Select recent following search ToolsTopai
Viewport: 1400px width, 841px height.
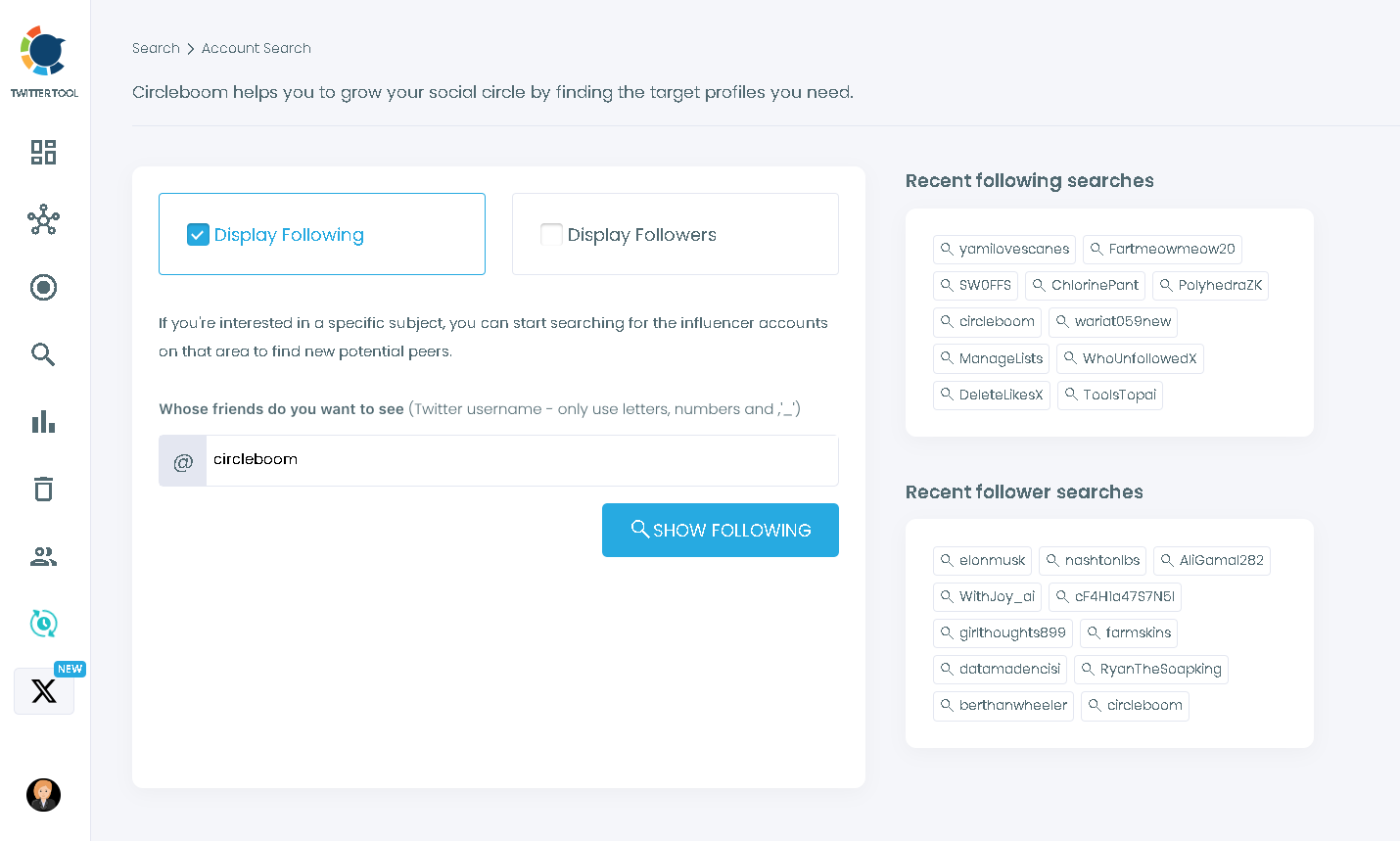[x=1110, y=396]
